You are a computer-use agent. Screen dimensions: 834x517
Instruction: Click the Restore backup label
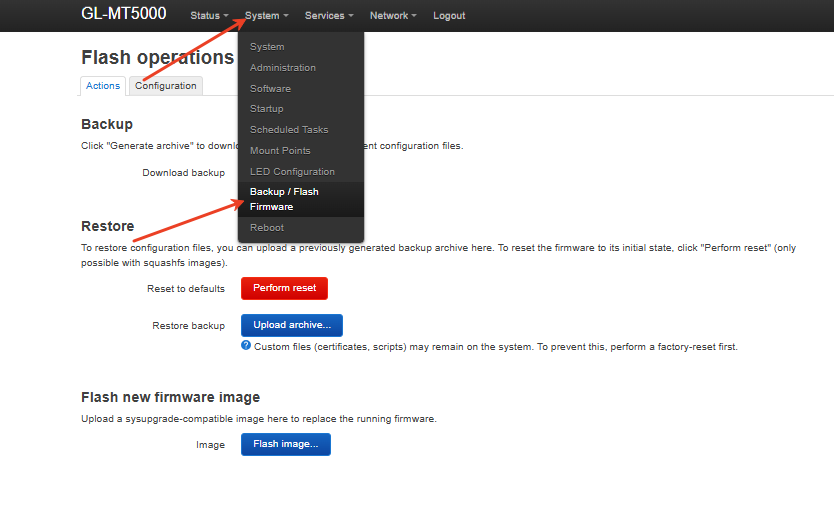[x=188, y=326]
